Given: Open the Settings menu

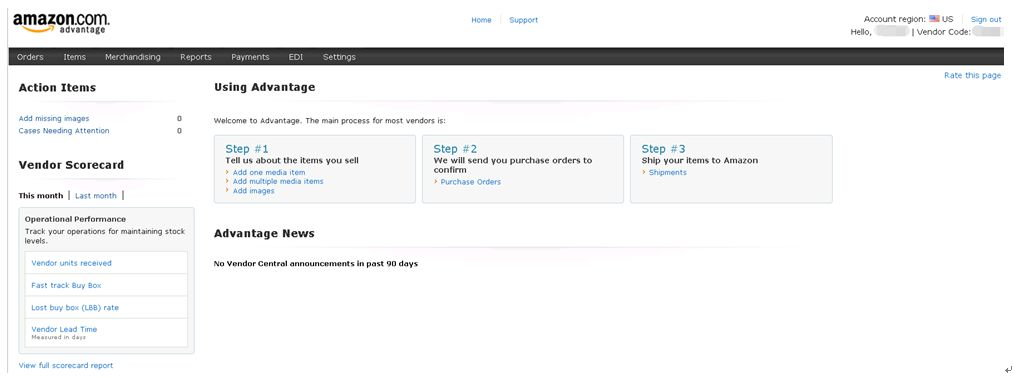Looking at the screenshot, I should [339, 57].
